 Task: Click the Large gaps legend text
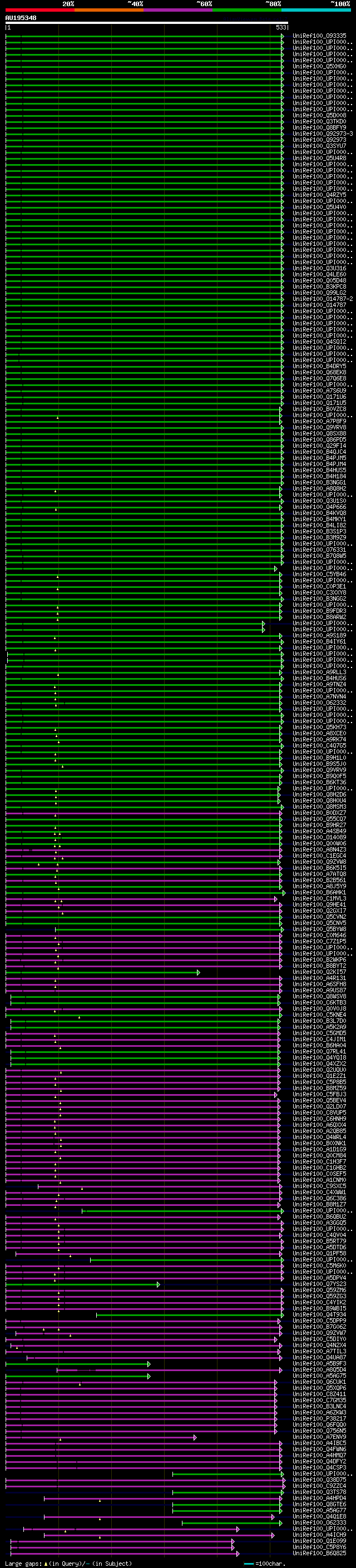(x=68, y=1563)
